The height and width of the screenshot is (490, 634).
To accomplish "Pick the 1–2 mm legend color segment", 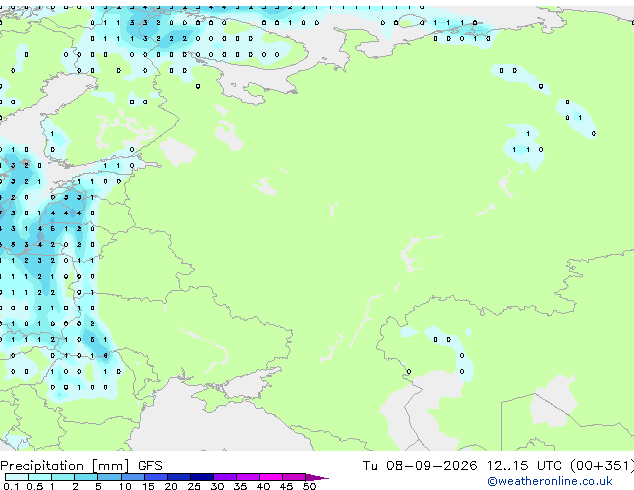I will [x=63, y=477].
